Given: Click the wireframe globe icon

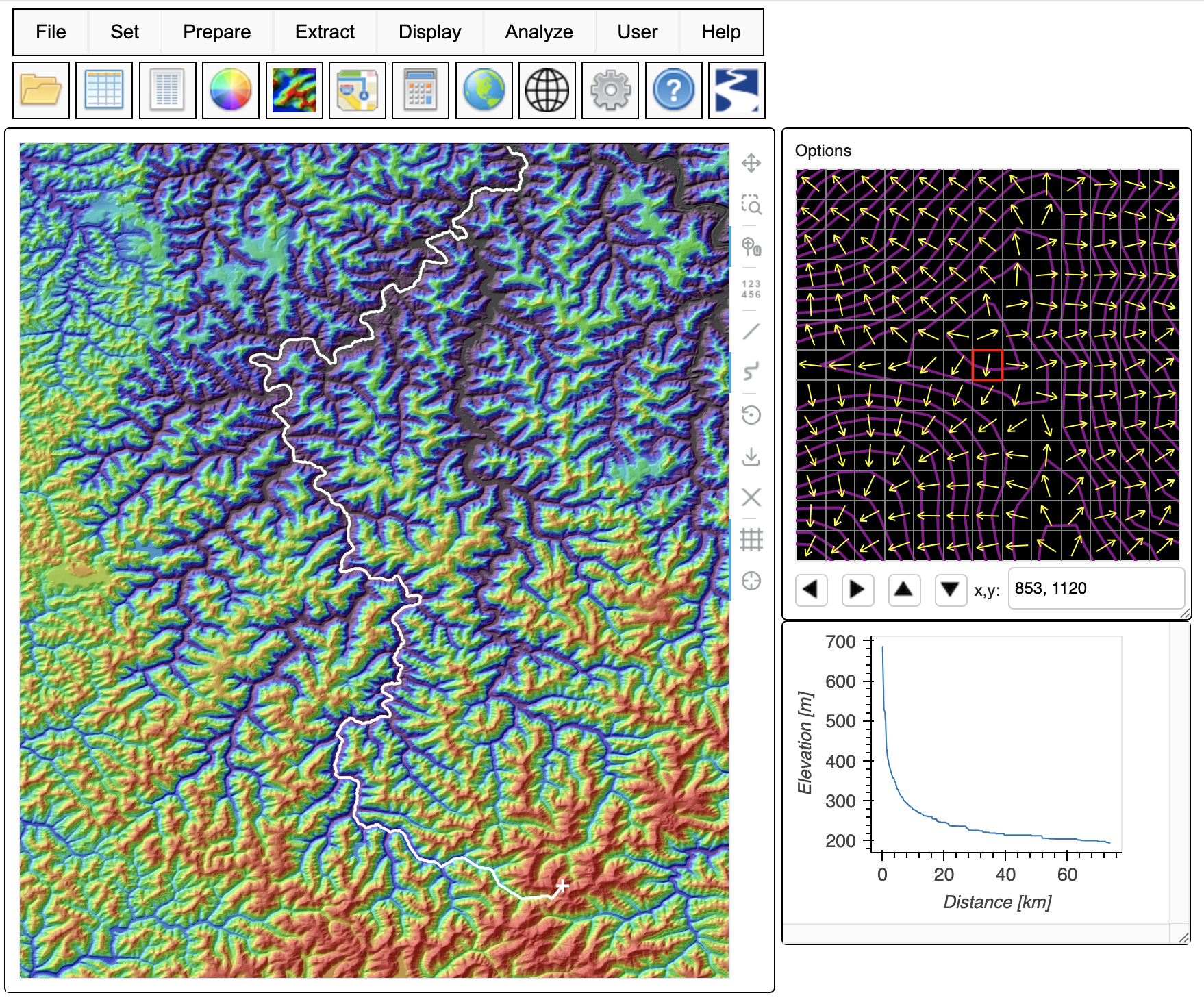Looking at the screenshot, I should (547, 90).
